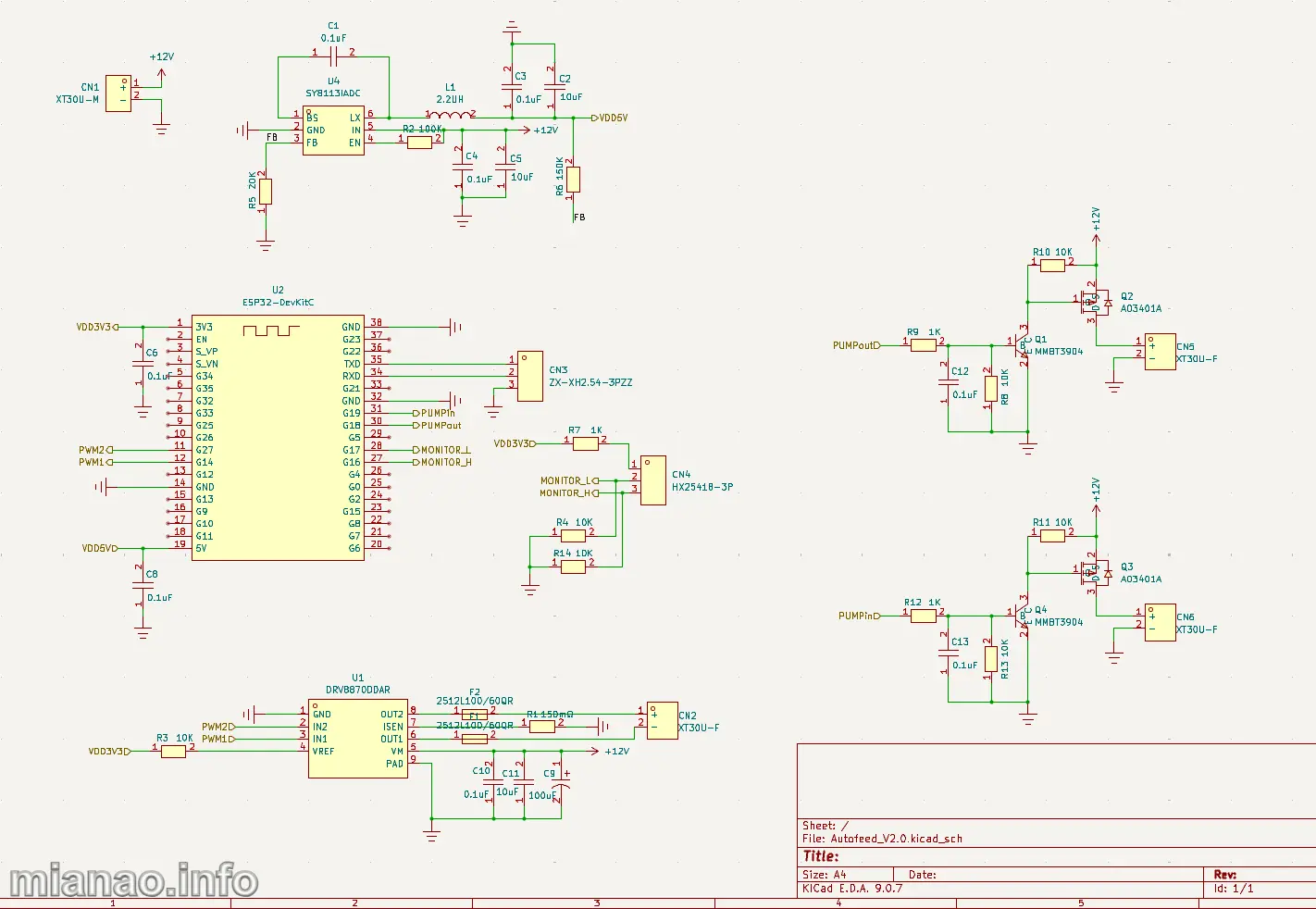The height and width of the screenshot is (909, 1316).
Task: Select capacitor C9 100uF symbol
Action: (x=559, y=792)
